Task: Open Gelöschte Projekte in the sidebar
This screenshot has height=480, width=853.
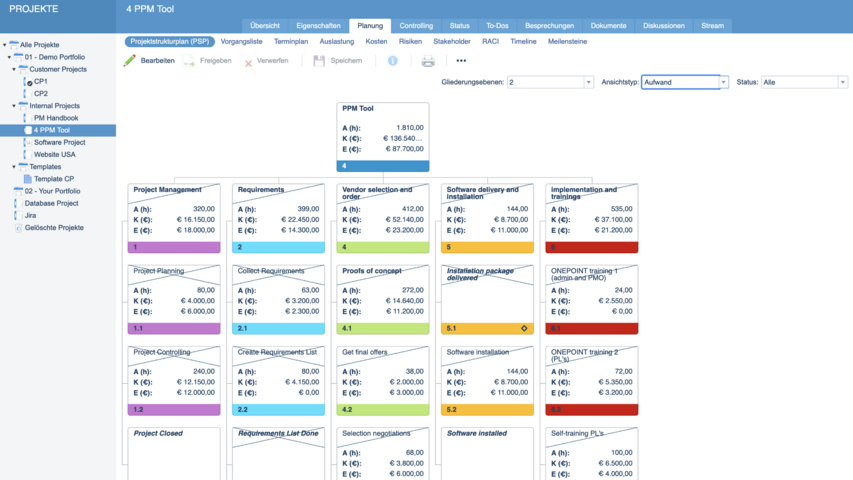Action: pyautogui.click(x=54, y=228)
